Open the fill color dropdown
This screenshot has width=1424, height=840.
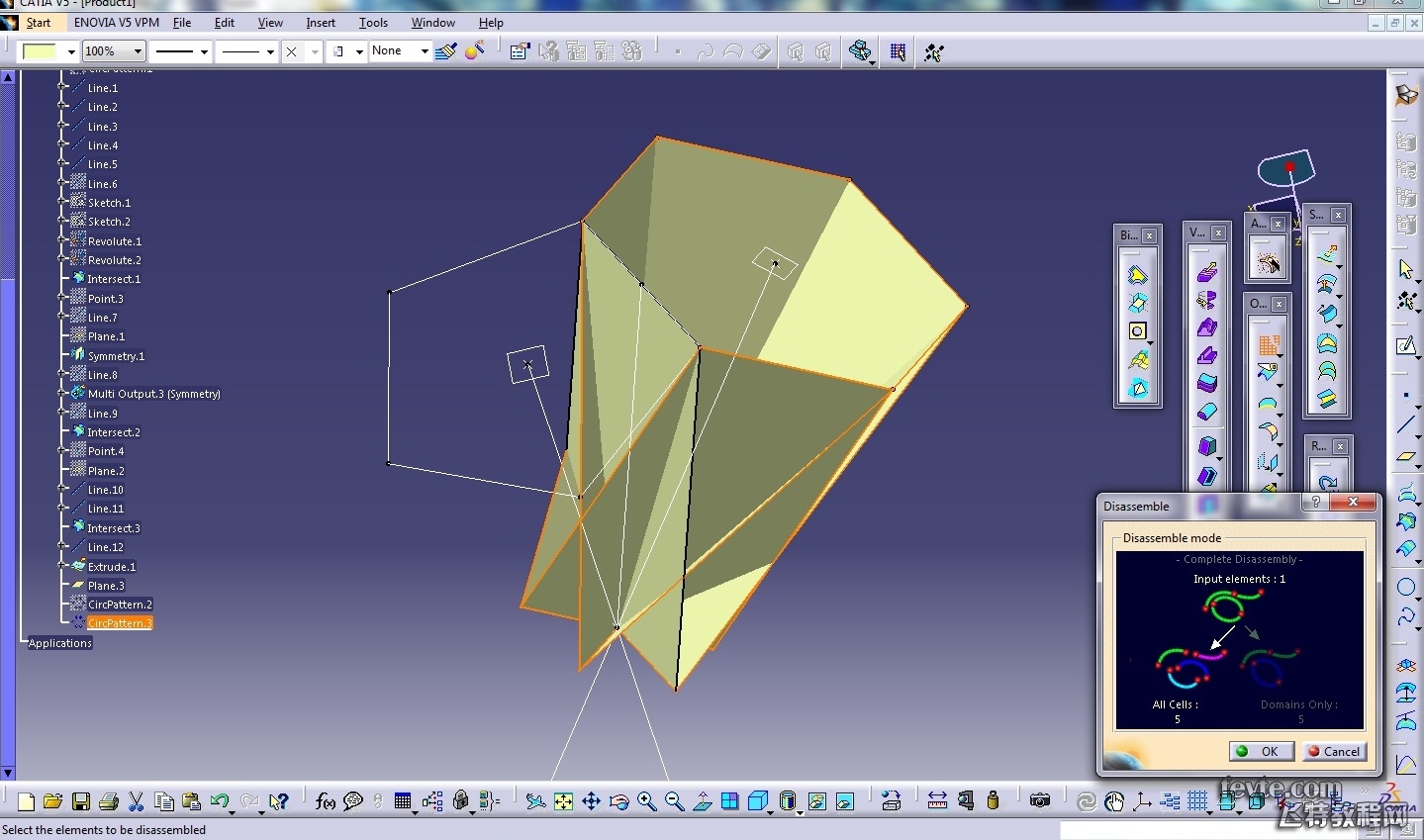(x=71, y=51)
